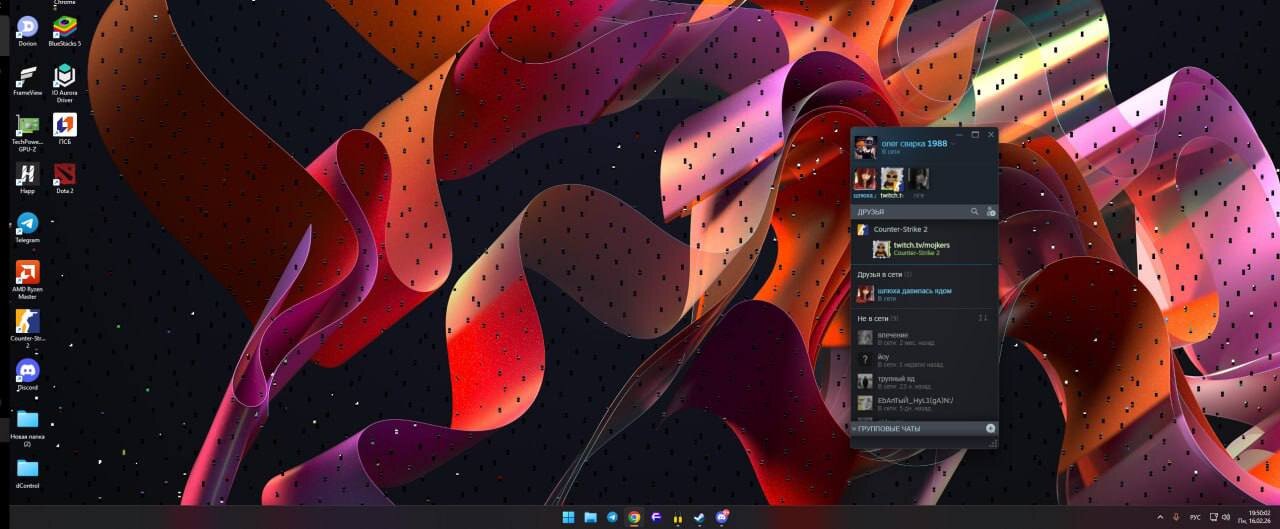The image size is (1280, 529).
Task: Open Discord from the desktop
Action: pos(27,372)
